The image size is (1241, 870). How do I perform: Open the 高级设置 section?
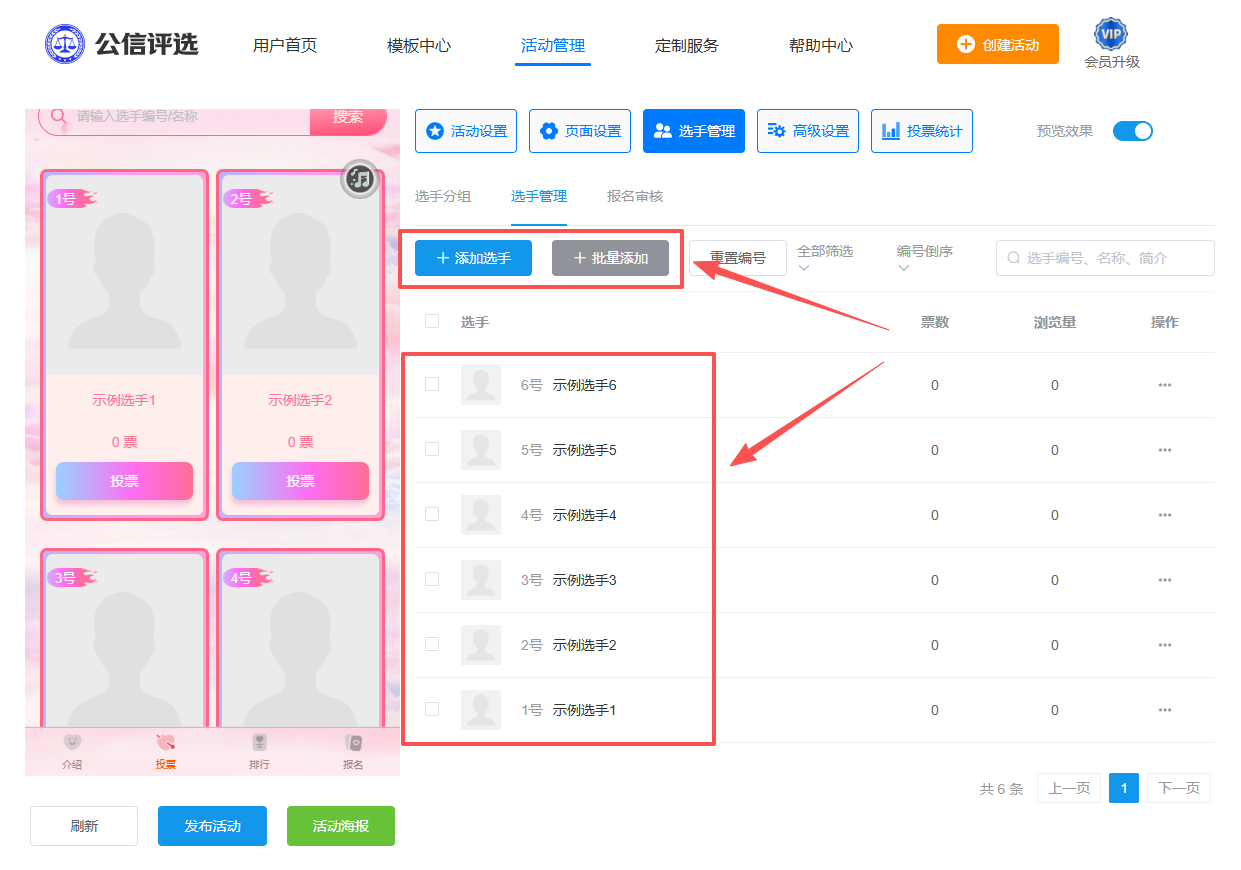click(x=808, y=131)
